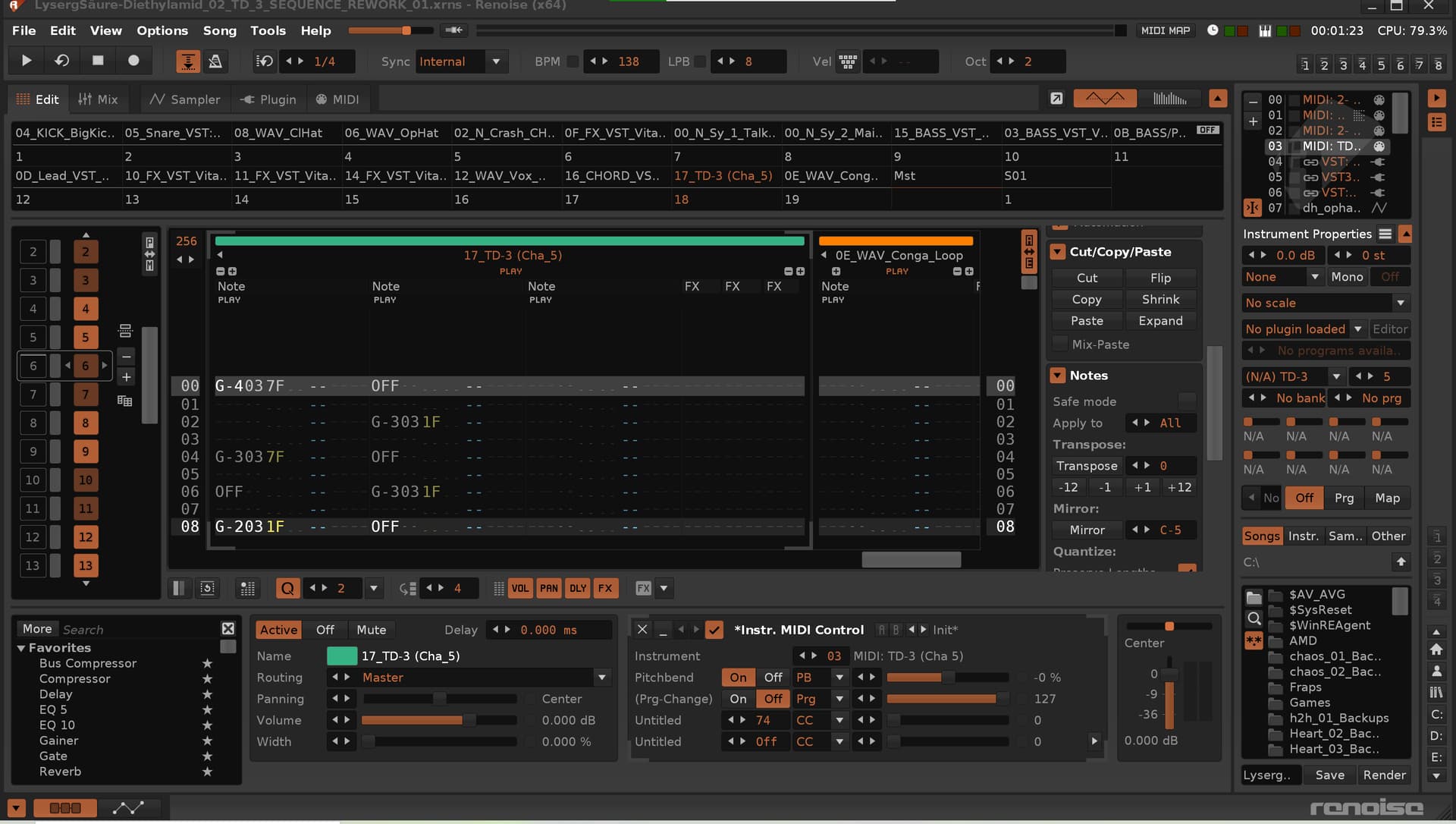Collapse the Favorites tree
The height and width of the screenshot is (824, 1456).
pyautogui.click(x=21, y=648)
